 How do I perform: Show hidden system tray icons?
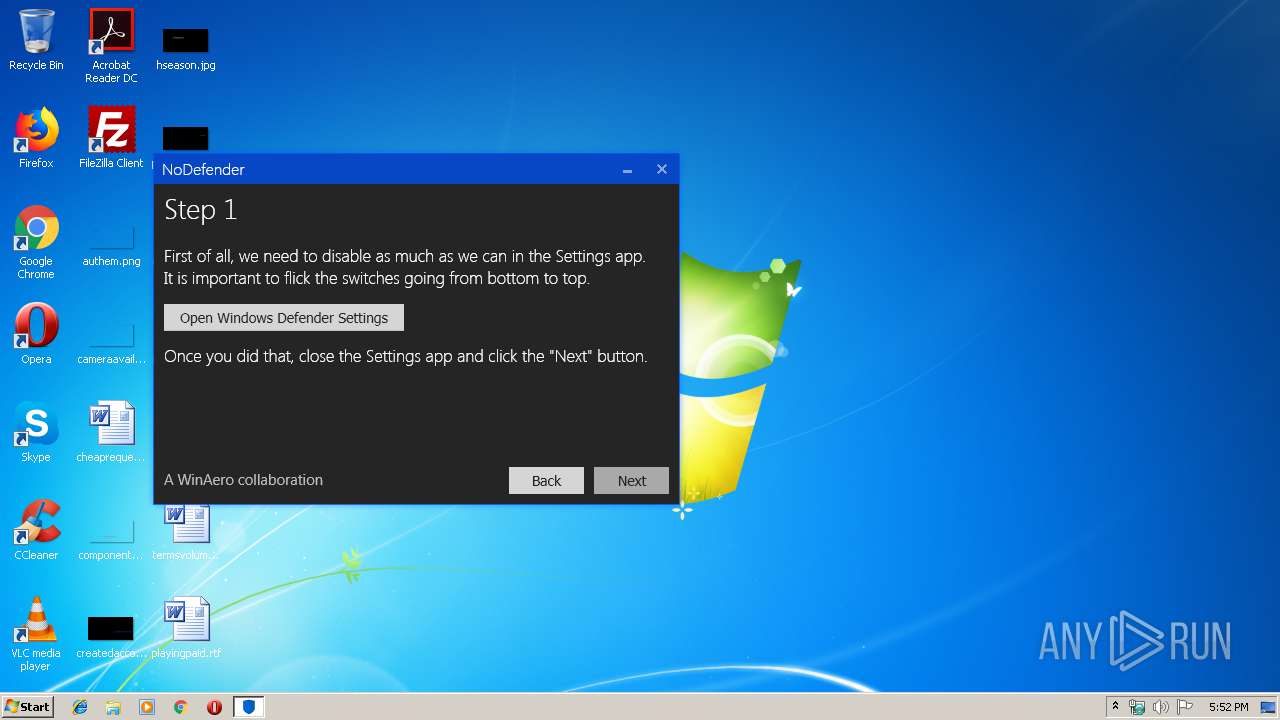[1115, 707]
